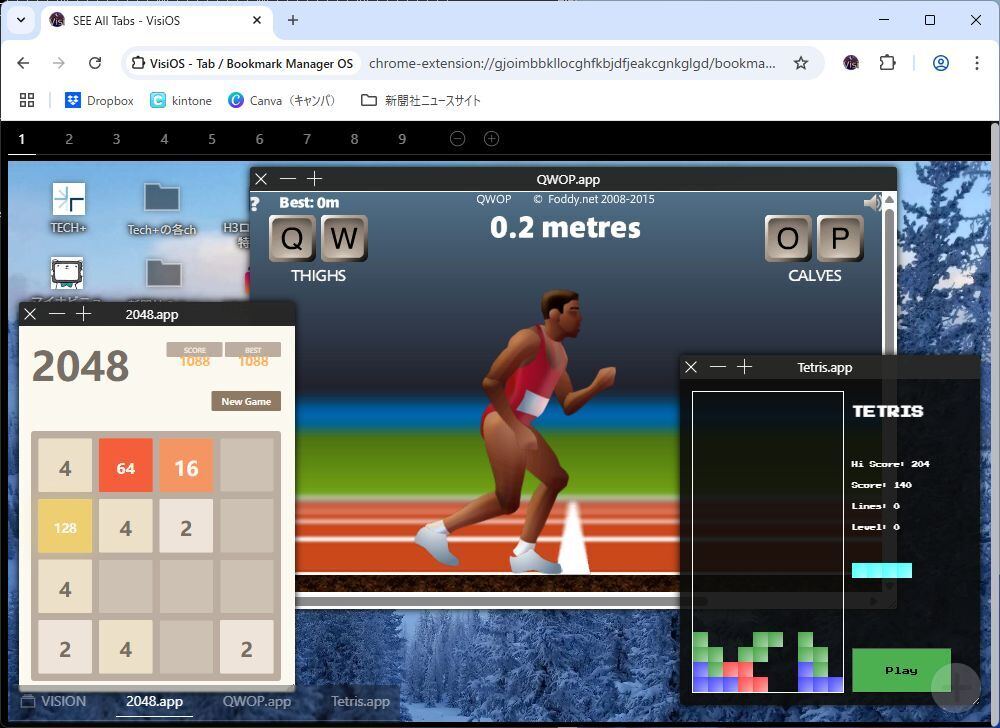Minimize the QWOP.app window

pyautogui.click(x=288, y=179)
